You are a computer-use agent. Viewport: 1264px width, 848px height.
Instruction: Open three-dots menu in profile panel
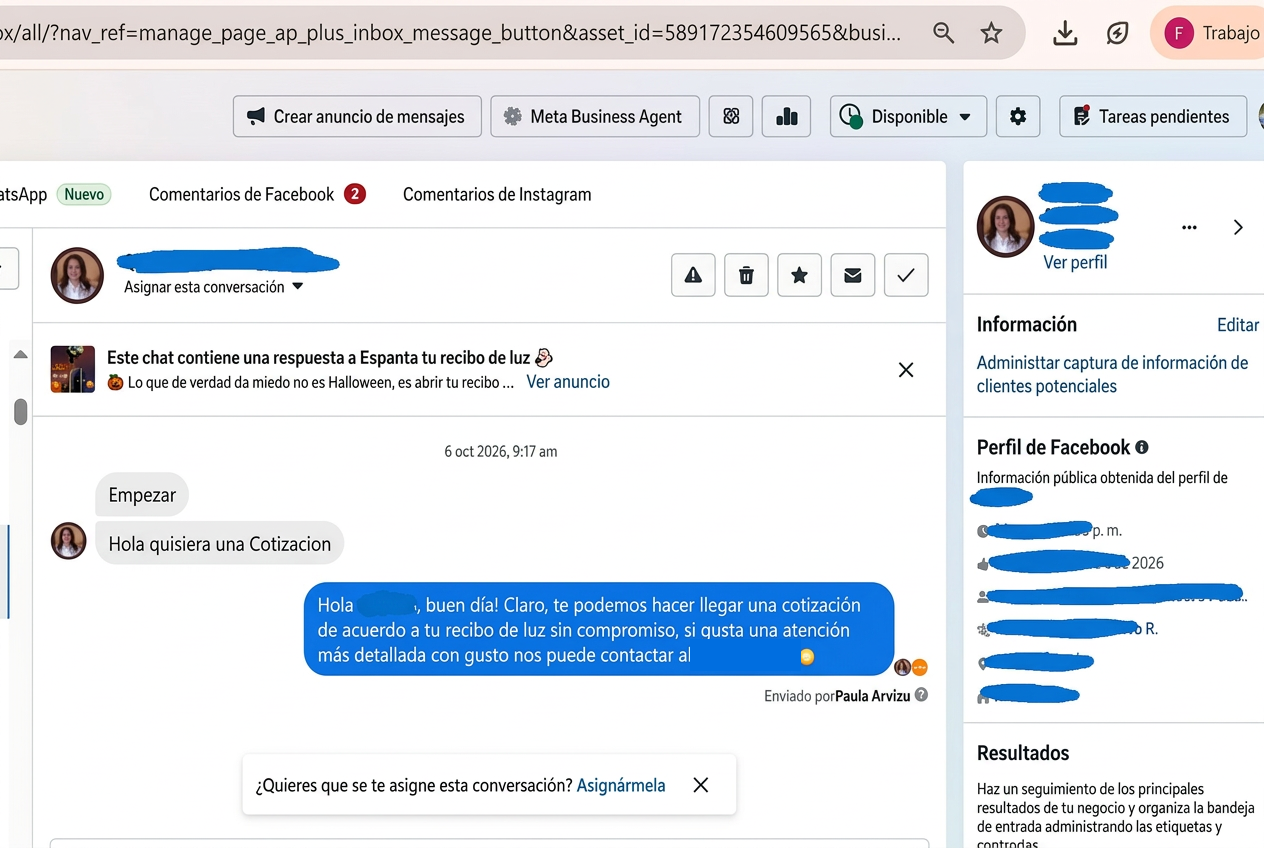pyautogui.click(x=1189, y=228)
